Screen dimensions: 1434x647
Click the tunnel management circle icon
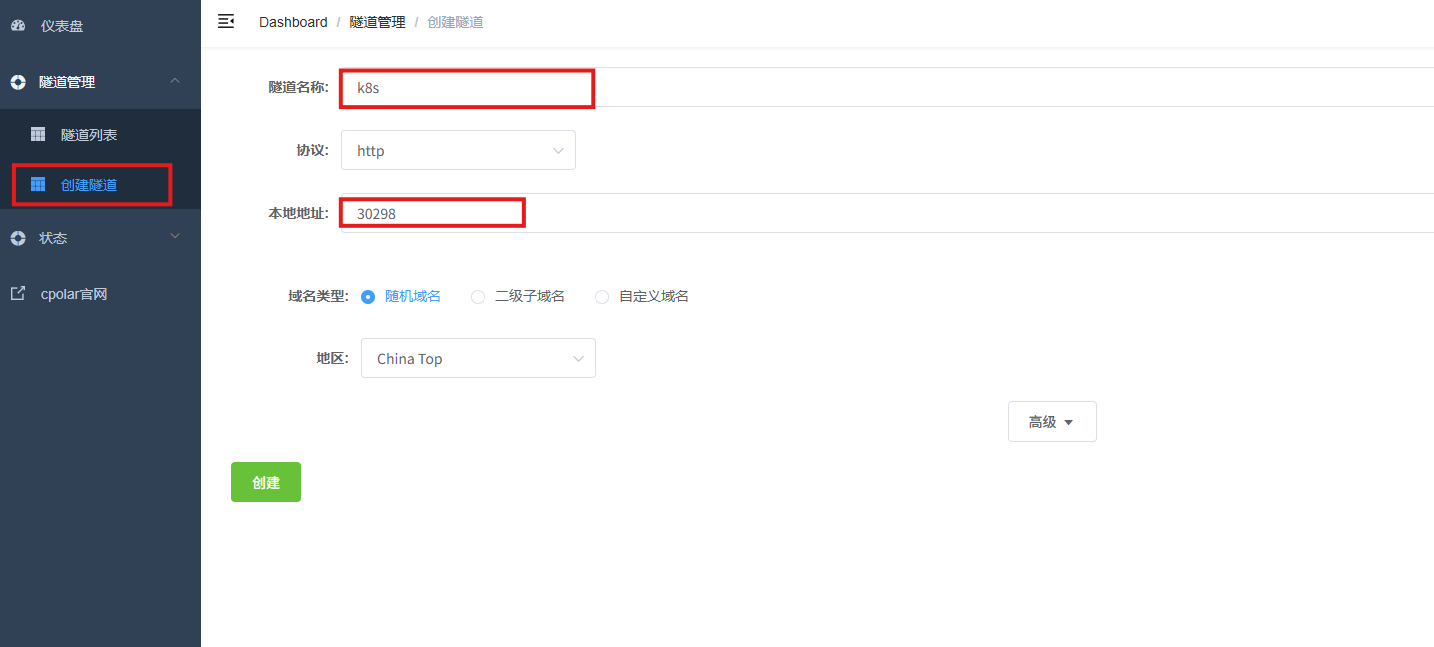click(18, 82)
